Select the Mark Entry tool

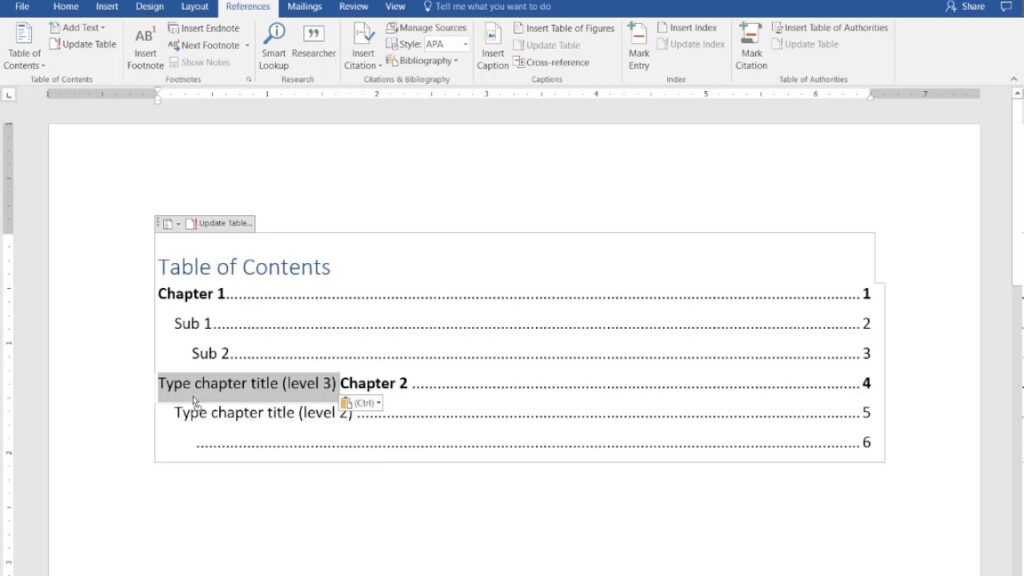[638, 45]
